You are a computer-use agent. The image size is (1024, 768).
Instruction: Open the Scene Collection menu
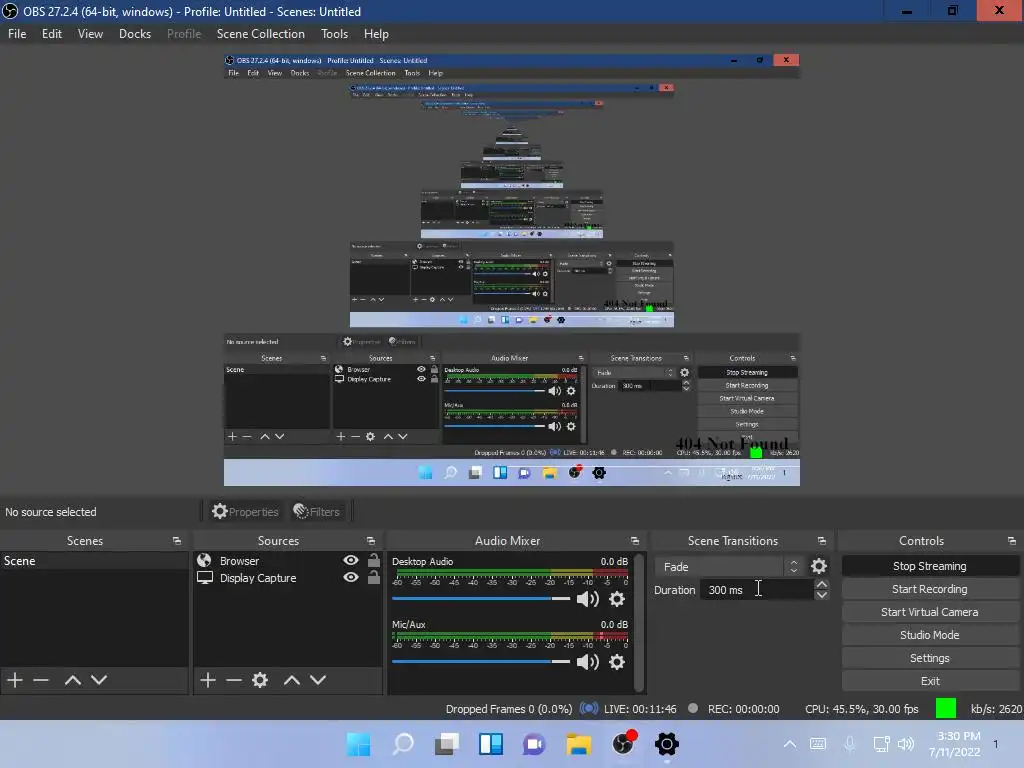coord(261,34)
